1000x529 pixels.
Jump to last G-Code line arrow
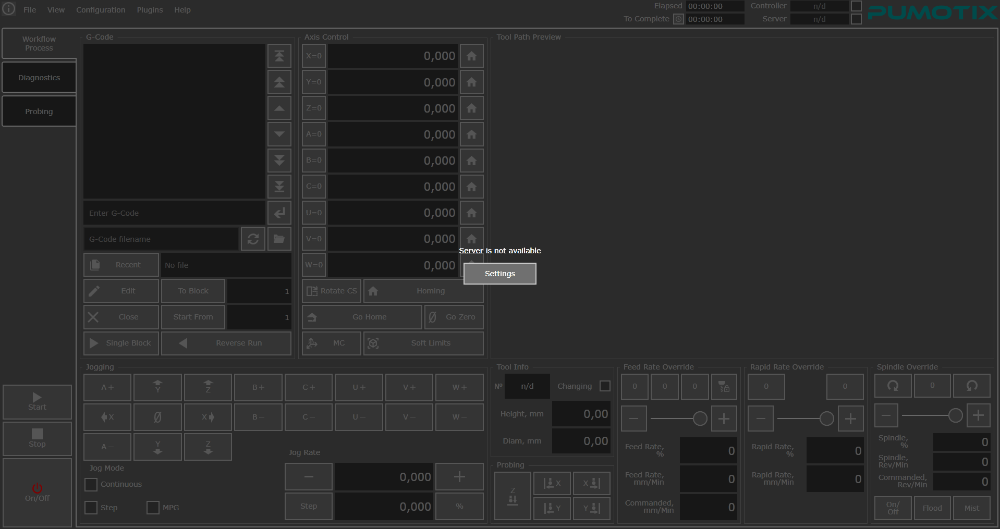click(279, 187)
